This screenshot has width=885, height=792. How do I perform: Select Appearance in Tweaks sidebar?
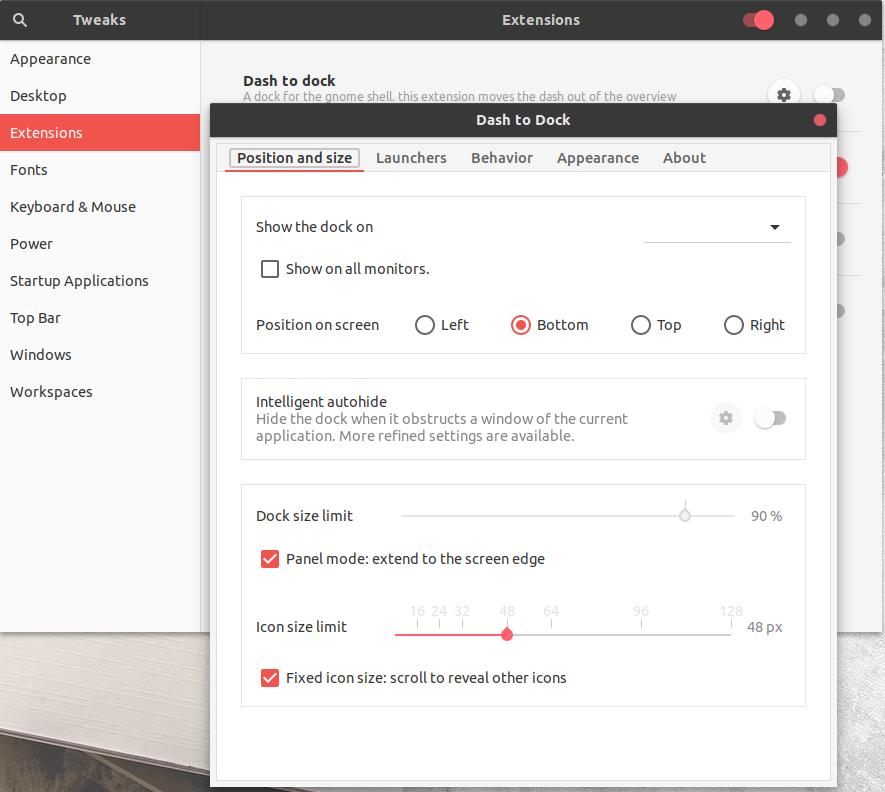click(100, 59)
